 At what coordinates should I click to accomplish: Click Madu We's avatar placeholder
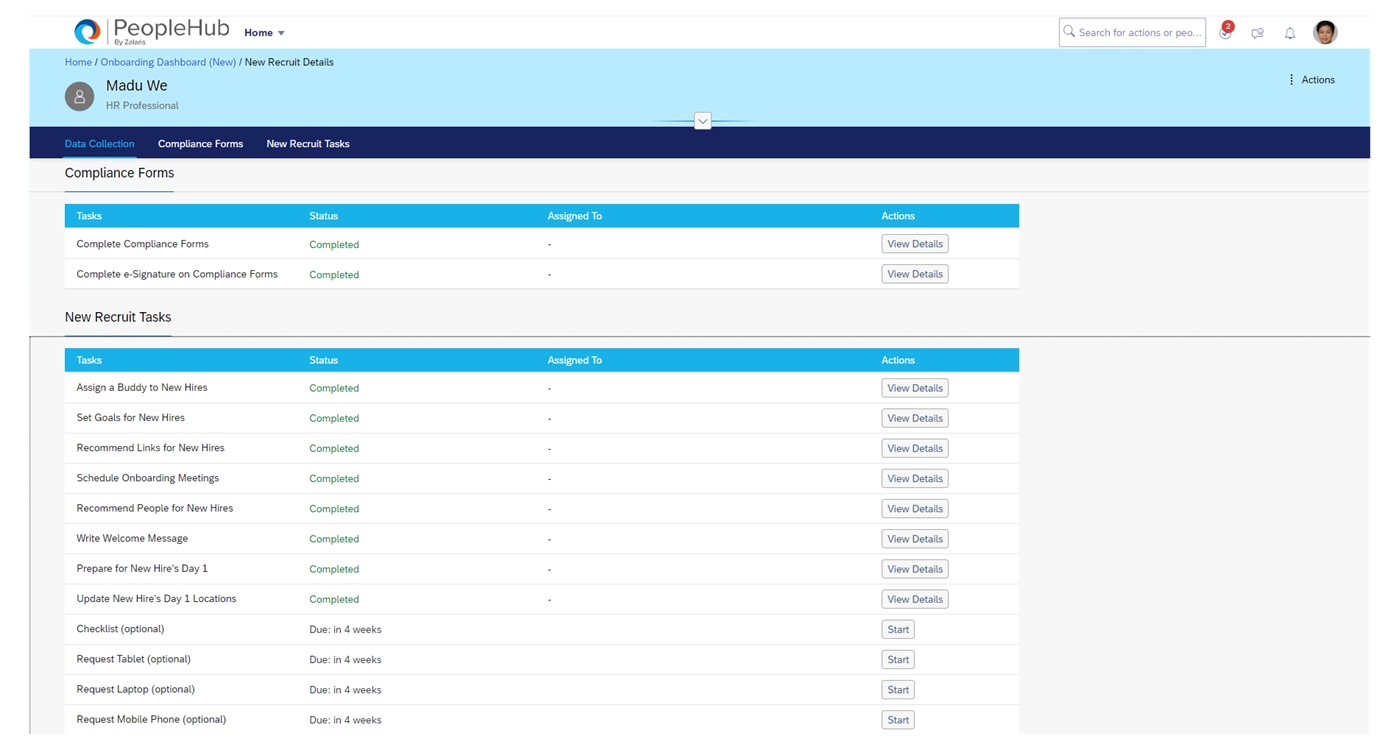[79, 96]
